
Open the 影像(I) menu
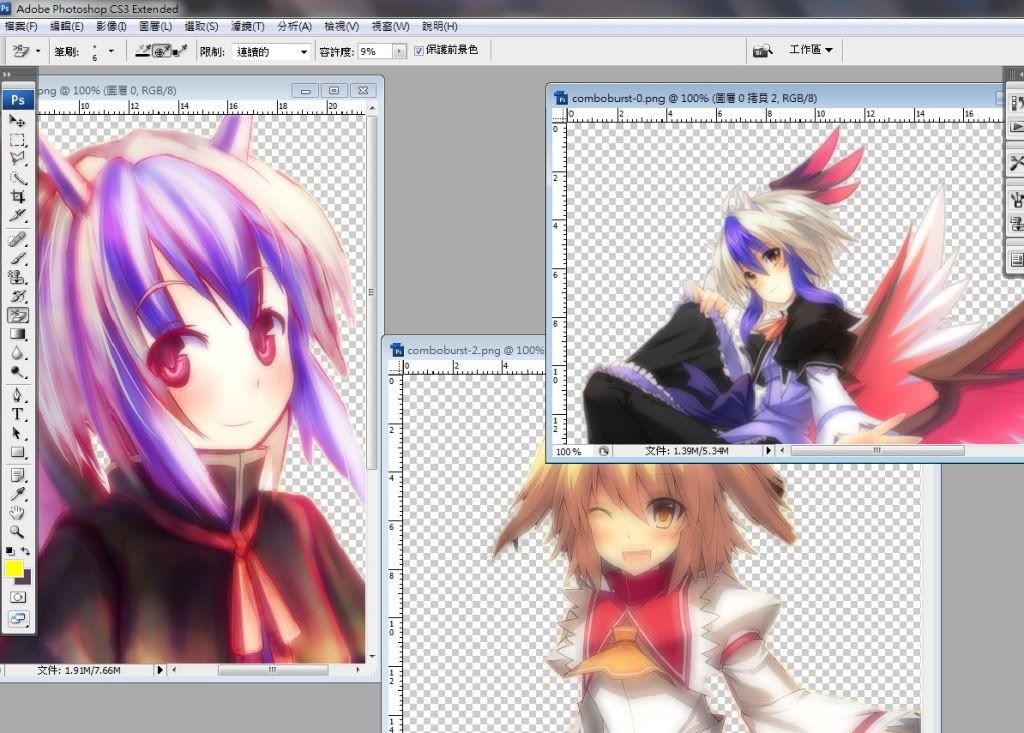[x=111, y=26]
